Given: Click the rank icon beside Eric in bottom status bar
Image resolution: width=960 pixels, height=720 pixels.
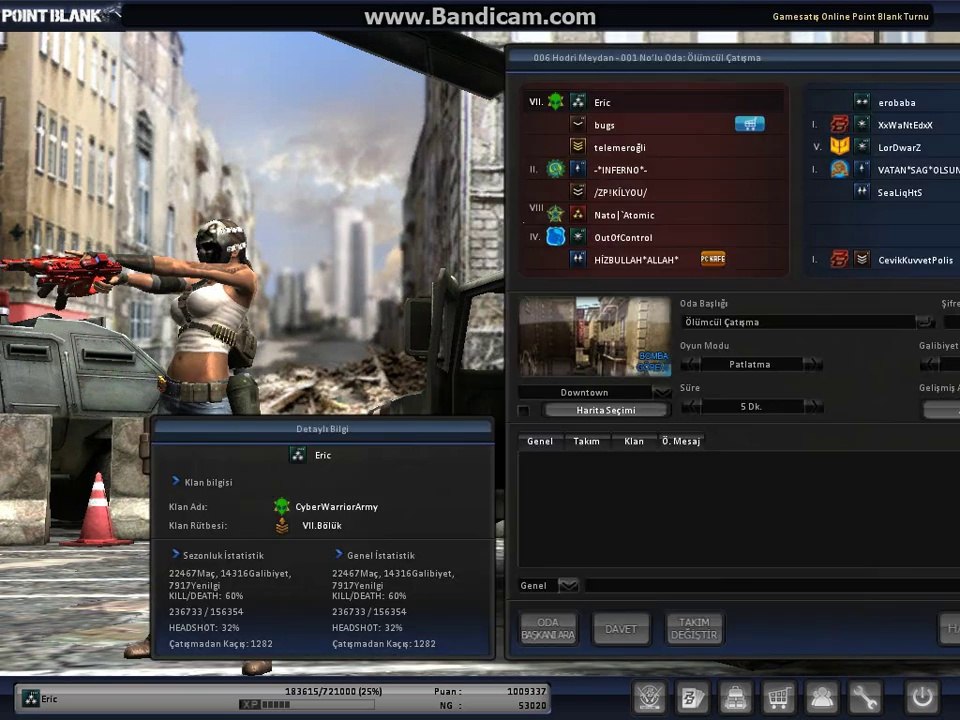Looking at the screenshot, I should click(x=31, y=699).
